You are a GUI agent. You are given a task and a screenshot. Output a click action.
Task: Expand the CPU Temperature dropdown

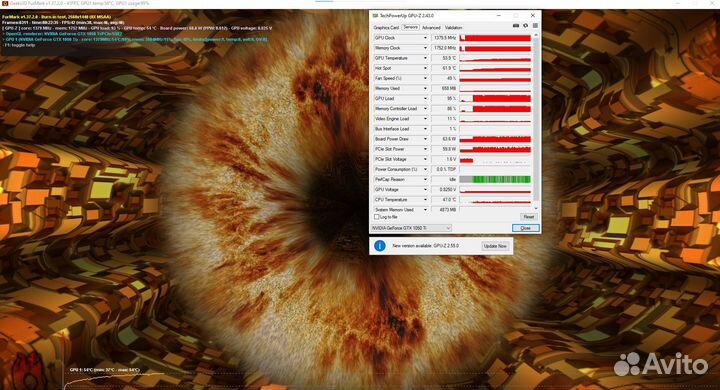[425, 199]
